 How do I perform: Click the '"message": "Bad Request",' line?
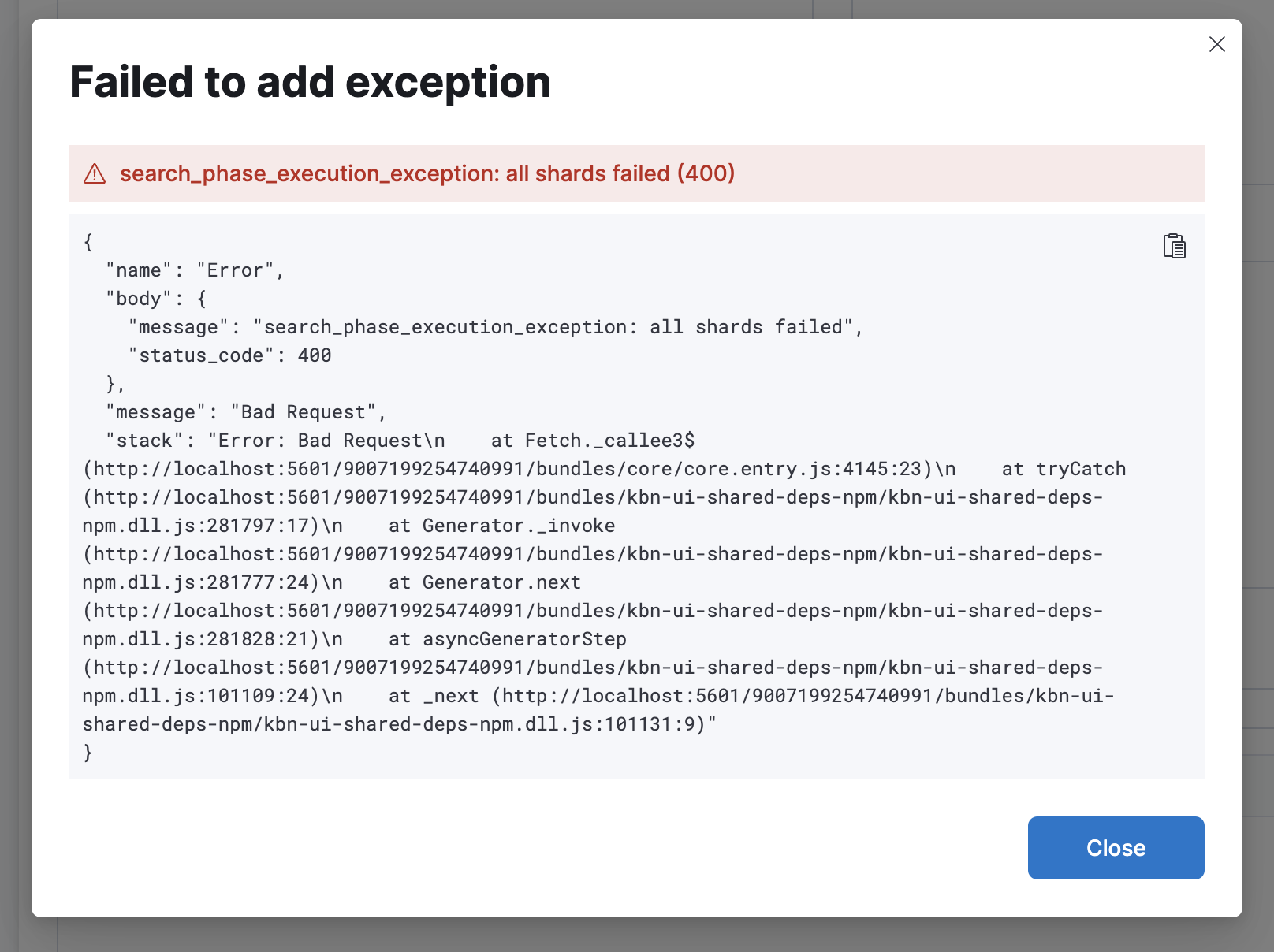click(x=246, y=412)
